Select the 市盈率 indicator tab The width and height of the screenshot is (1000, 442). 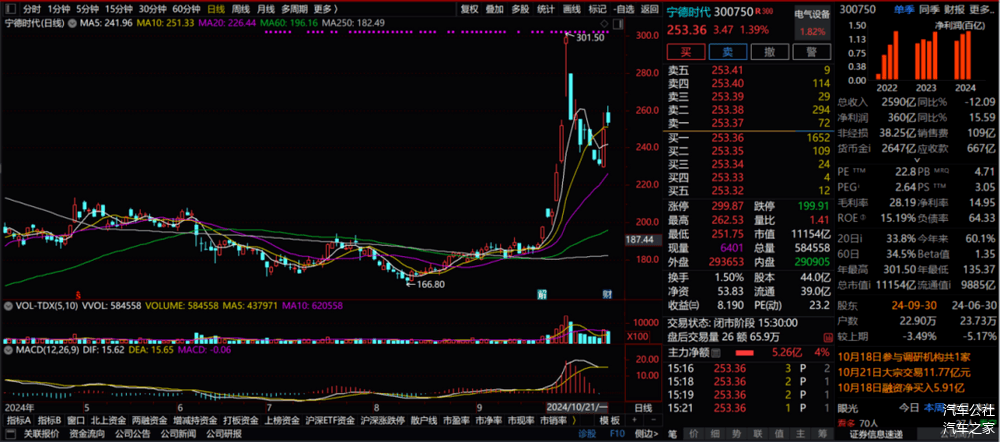456,420
